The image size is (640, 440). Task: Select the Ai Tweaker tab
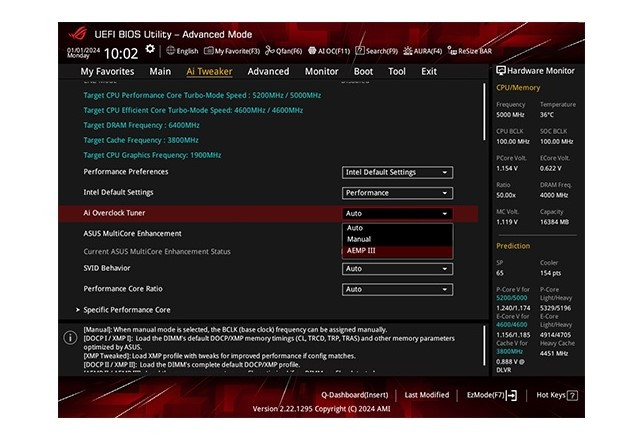coord(209,71)
